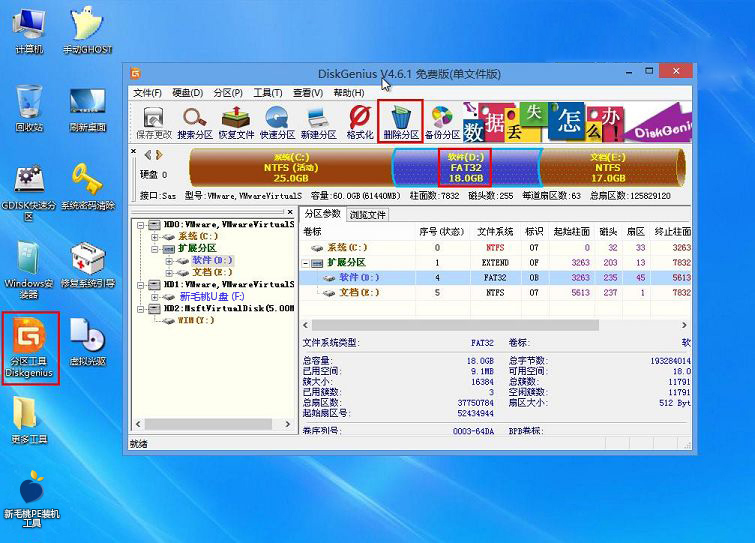The width and height of the screenshot is (755, 543).
Task: Click the table's horizontal scrollbar right arrow
Action: coord(684,325)
